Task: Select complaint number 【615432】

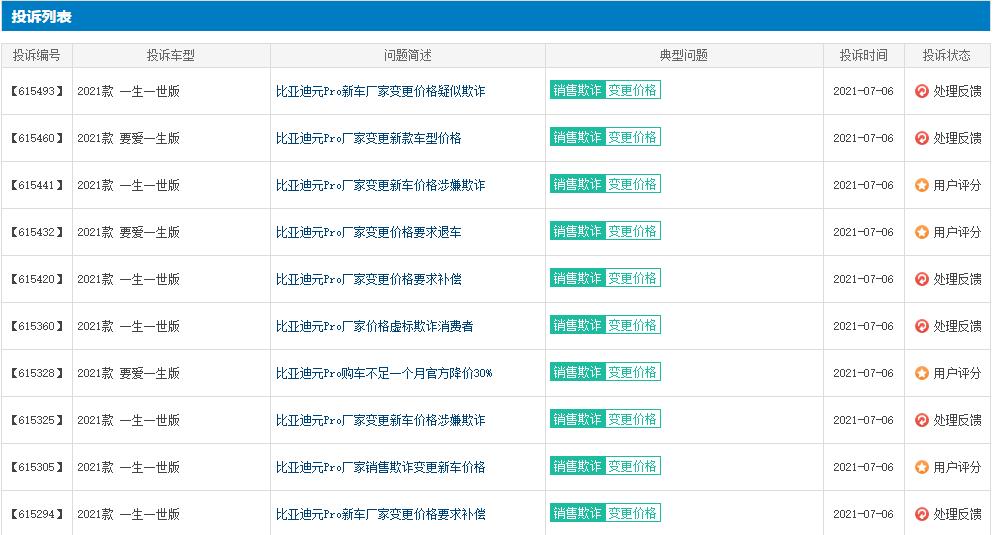Action: tap(37, 232)
